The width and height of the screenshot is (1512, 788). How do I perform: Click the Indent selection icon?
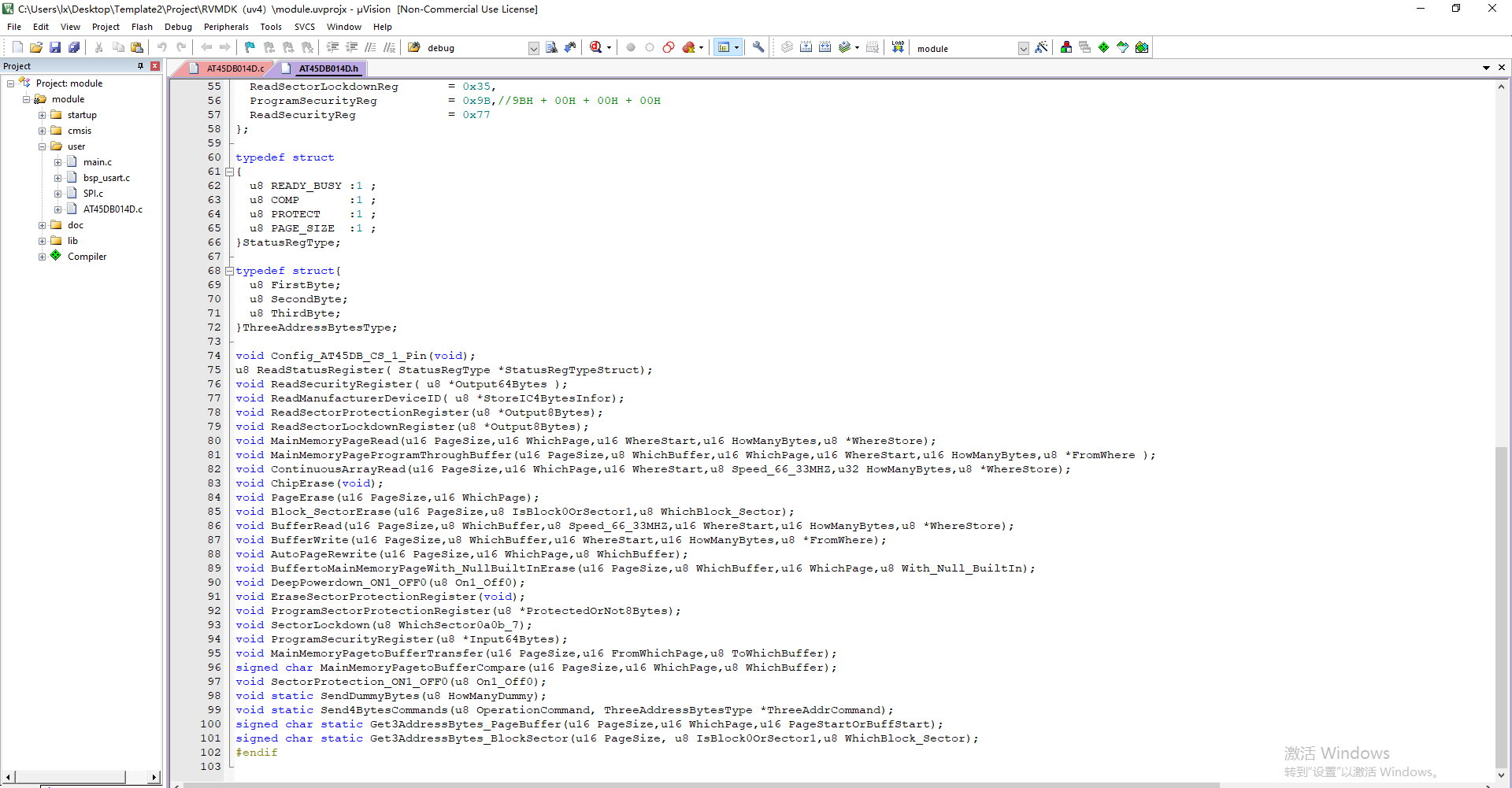tap(332, 48)
